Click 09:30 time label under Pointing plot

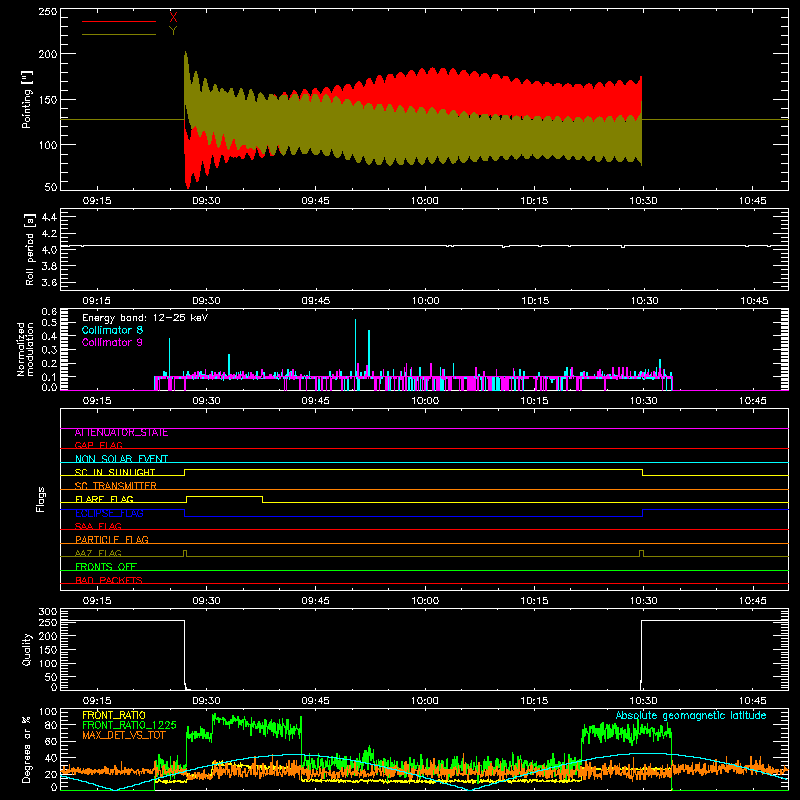click(206, 201)
